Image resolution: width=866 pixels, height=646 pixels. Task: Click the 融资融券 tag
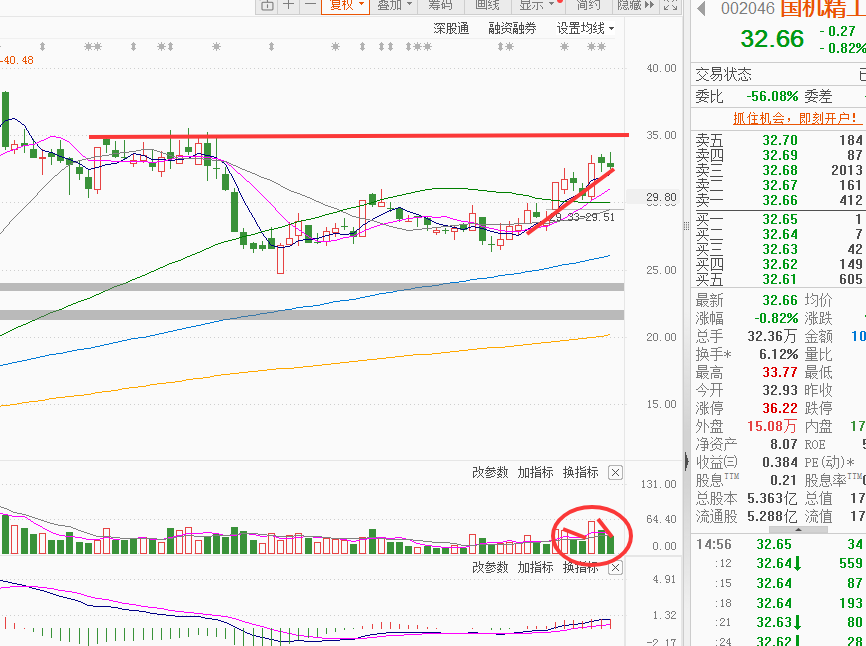click(x=513, y=28)
